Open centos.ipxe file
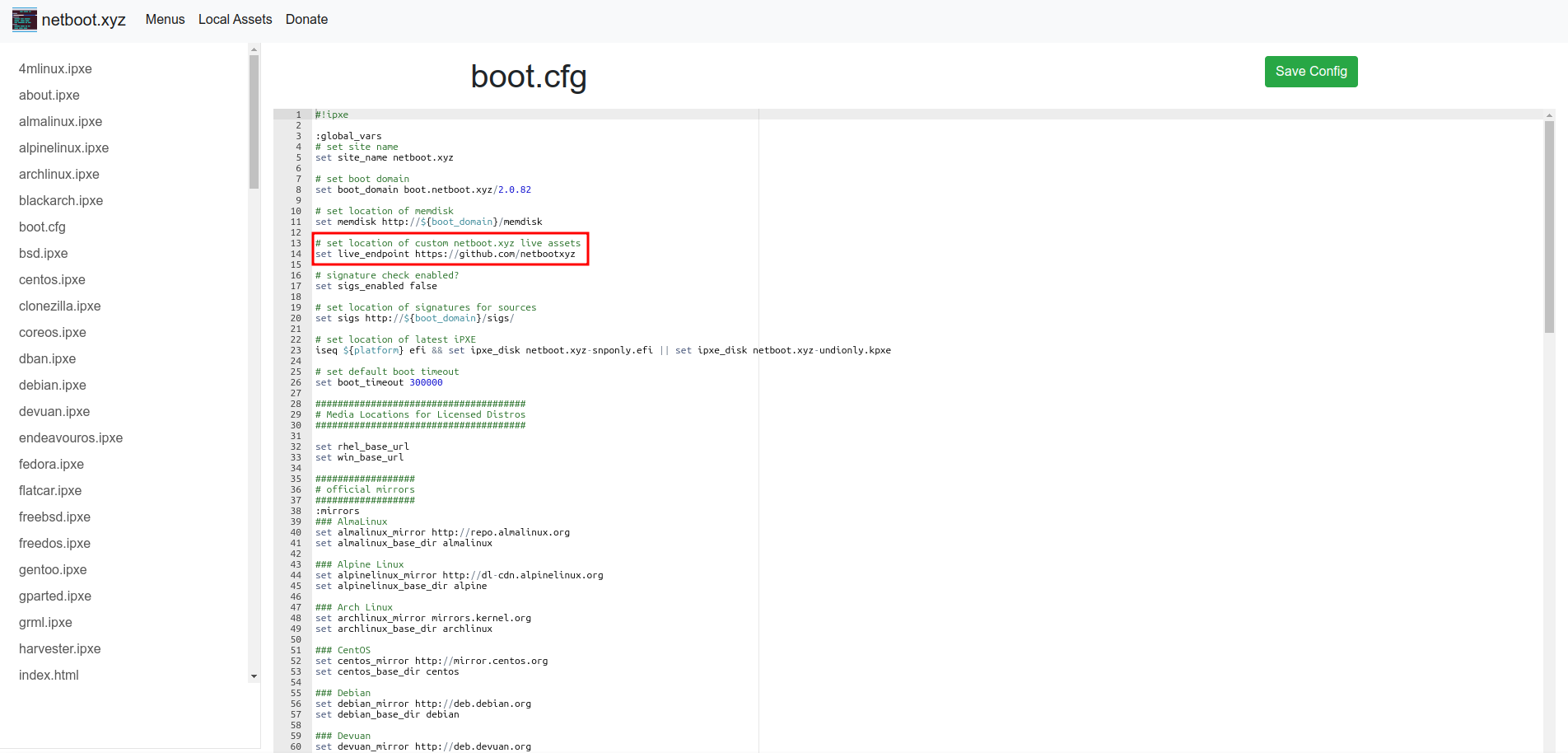The image size is (1568, 753). click(x=52, y=279)
